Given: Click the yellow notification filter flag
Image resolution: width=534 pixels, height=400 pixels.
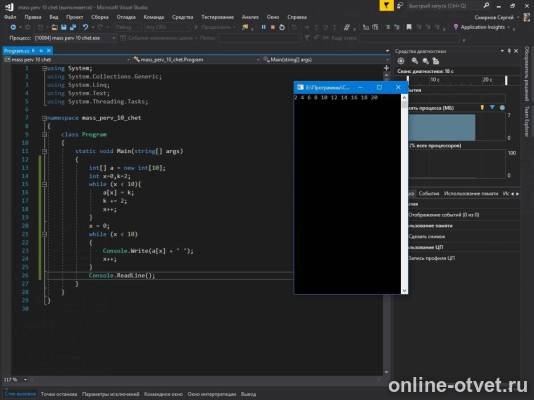Looking at the screenshot, I should pos(386,5).
